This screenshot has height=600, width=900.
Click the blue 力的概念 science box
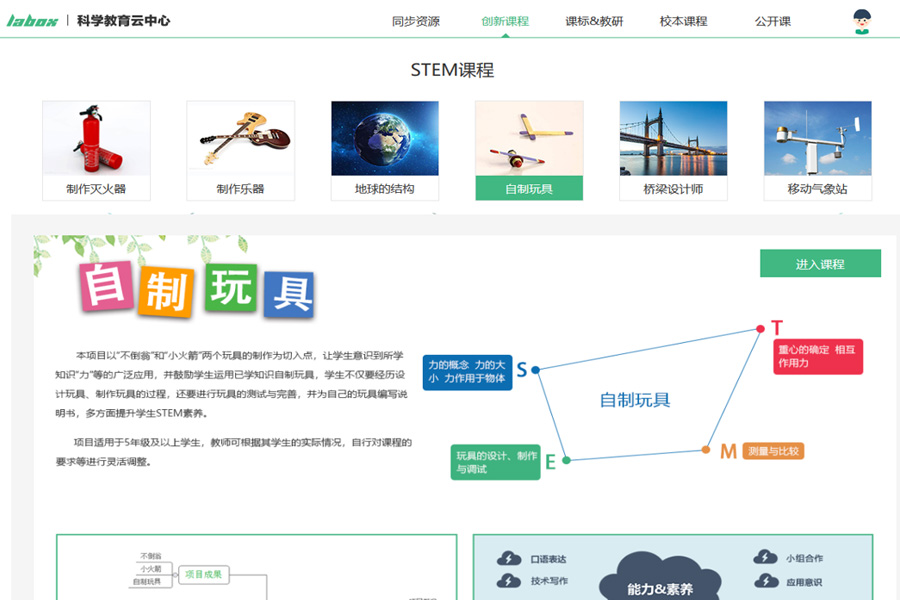click(x=467, y=372)
